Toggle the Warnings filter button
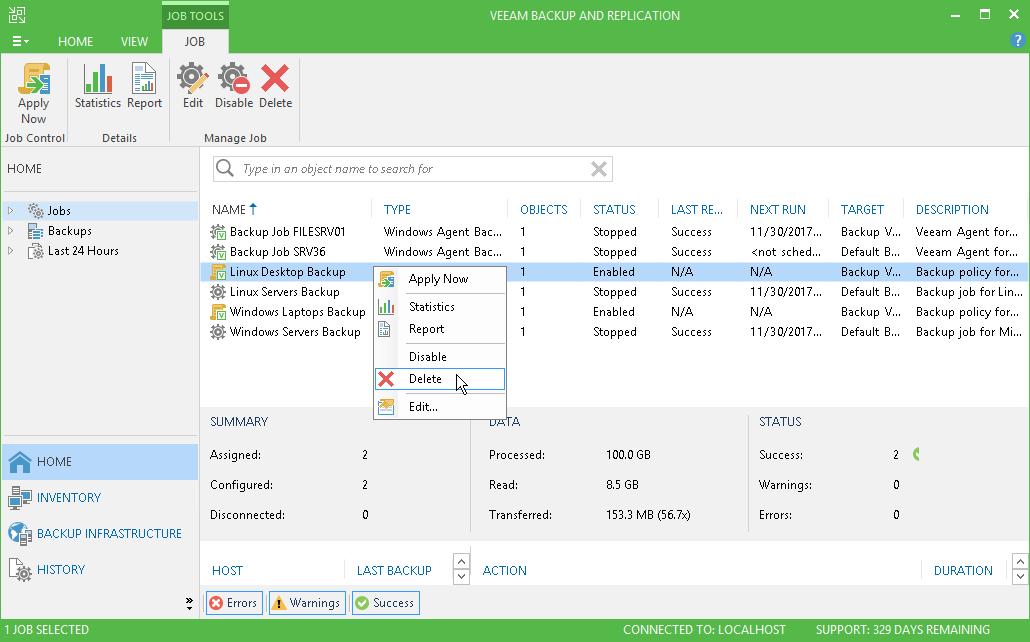Image resolution: width=1030 pixels, height=642 pixels. click(x=307, y=603)
